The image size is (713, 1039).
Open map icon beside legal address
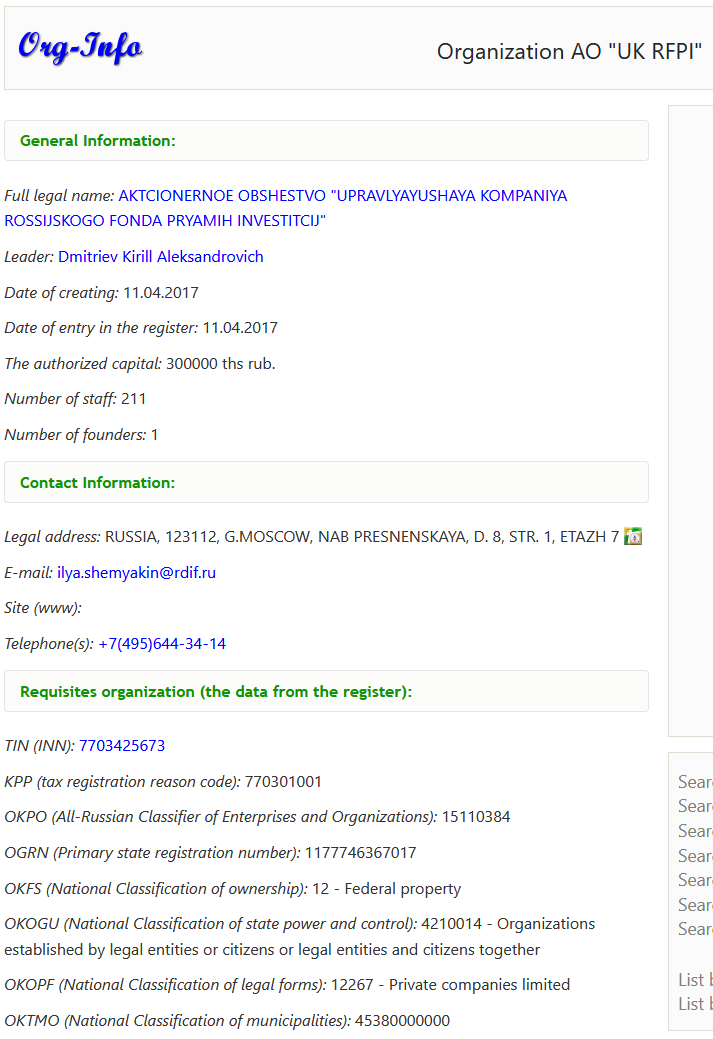pos(633,536)
